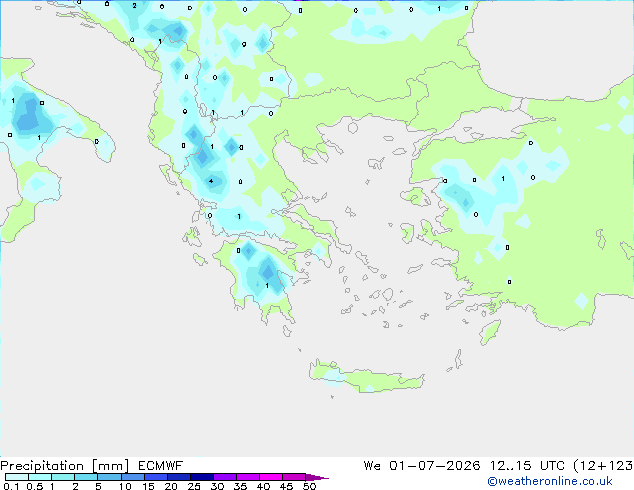Click the '4' precipitation value in western Greece
The width and height of the screenshot is (634, 490).
click(x=211, y=181)
